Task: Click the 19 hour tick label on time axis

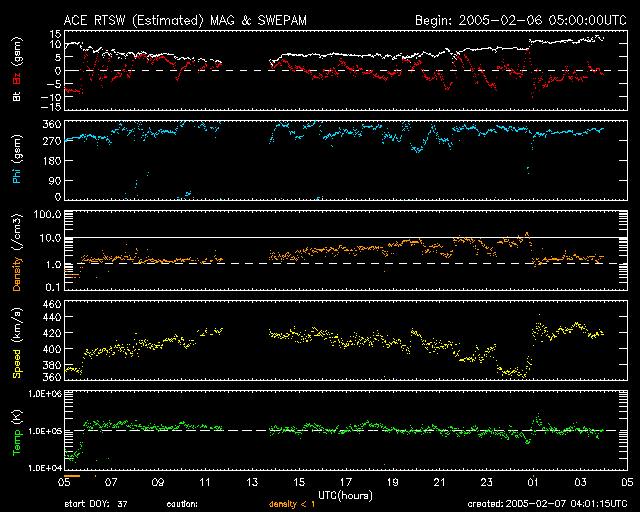Action: [x=394, y=482]
